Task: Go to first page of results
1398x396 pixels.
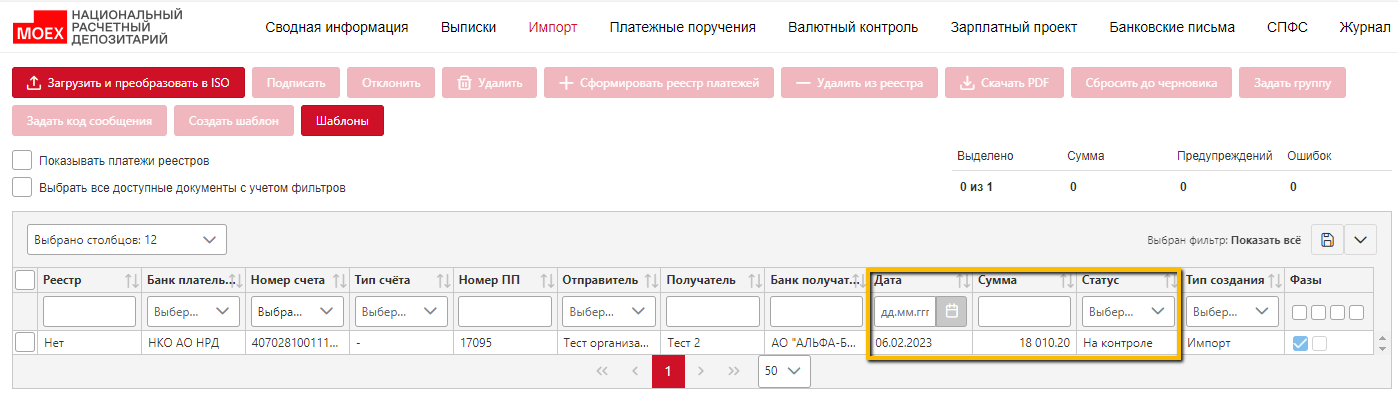Action: coord(602,371)
